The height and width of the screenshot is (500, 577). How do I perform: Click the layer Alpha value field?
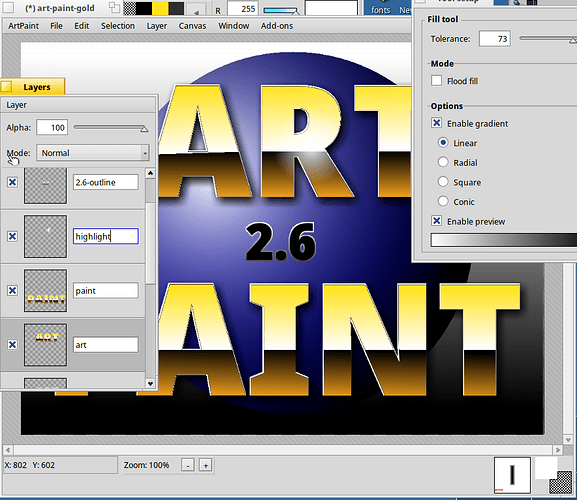[52, 128]
